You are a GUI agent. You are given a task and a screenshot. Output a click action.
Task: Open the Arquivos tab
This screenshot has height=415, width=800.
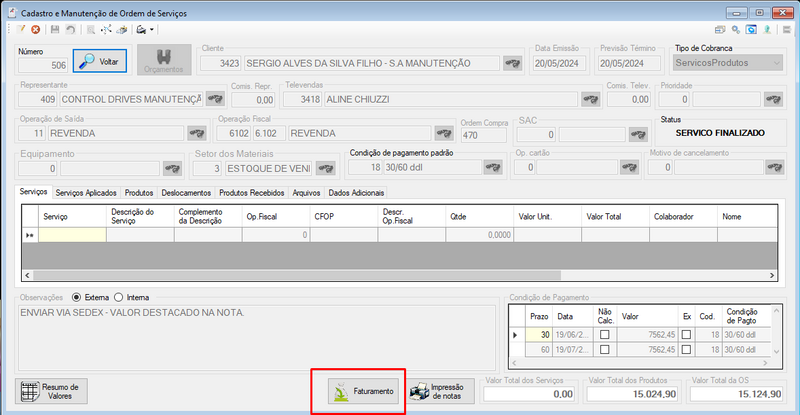point(306,193)
